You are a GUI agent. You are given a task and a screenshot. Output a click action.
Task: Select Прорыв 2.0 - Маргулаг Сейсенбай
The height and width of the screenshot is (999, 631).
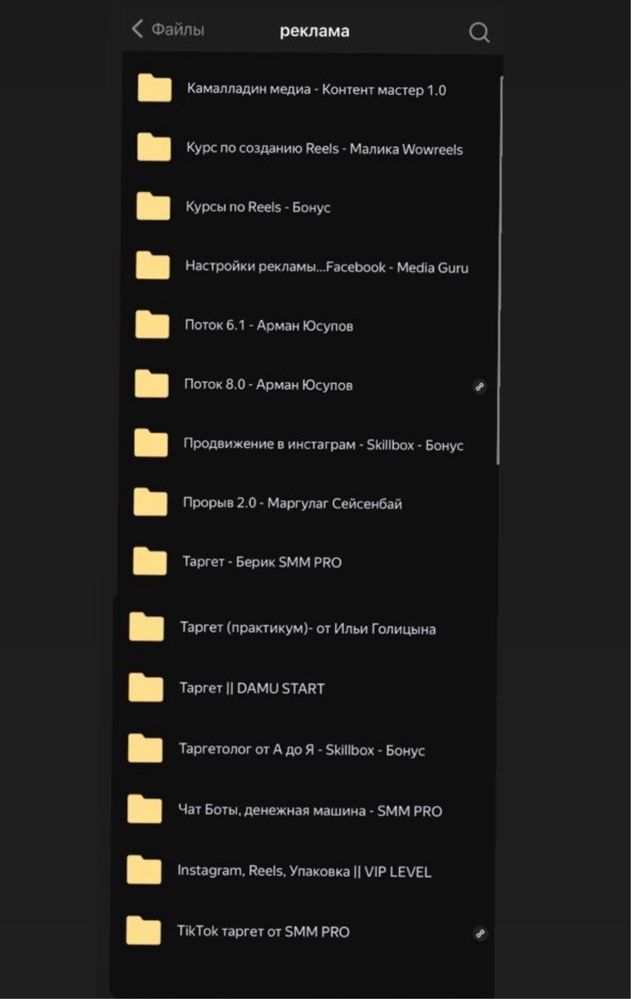click(292, 503)
